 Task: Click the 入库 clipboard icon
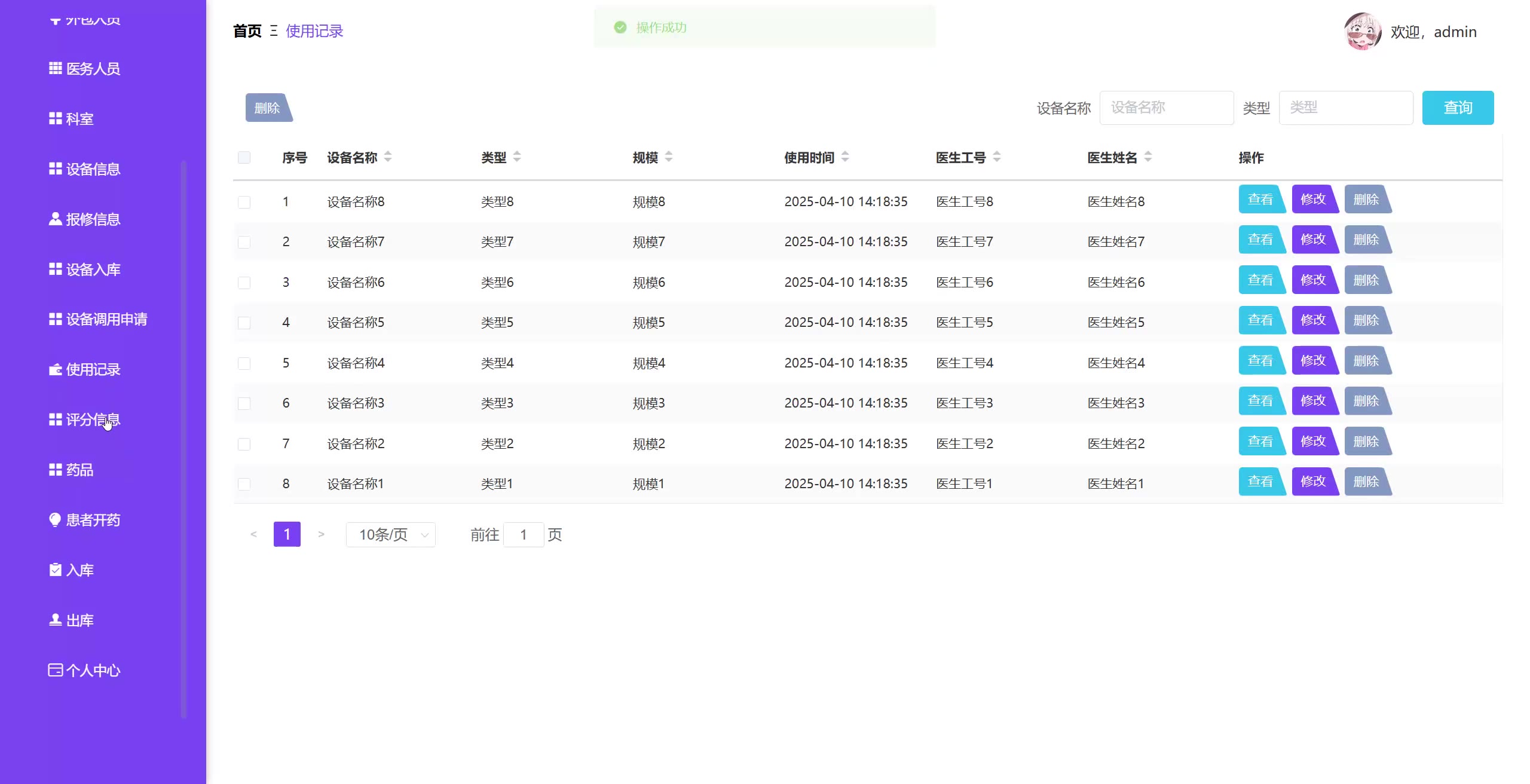click(x=55, y=569)
